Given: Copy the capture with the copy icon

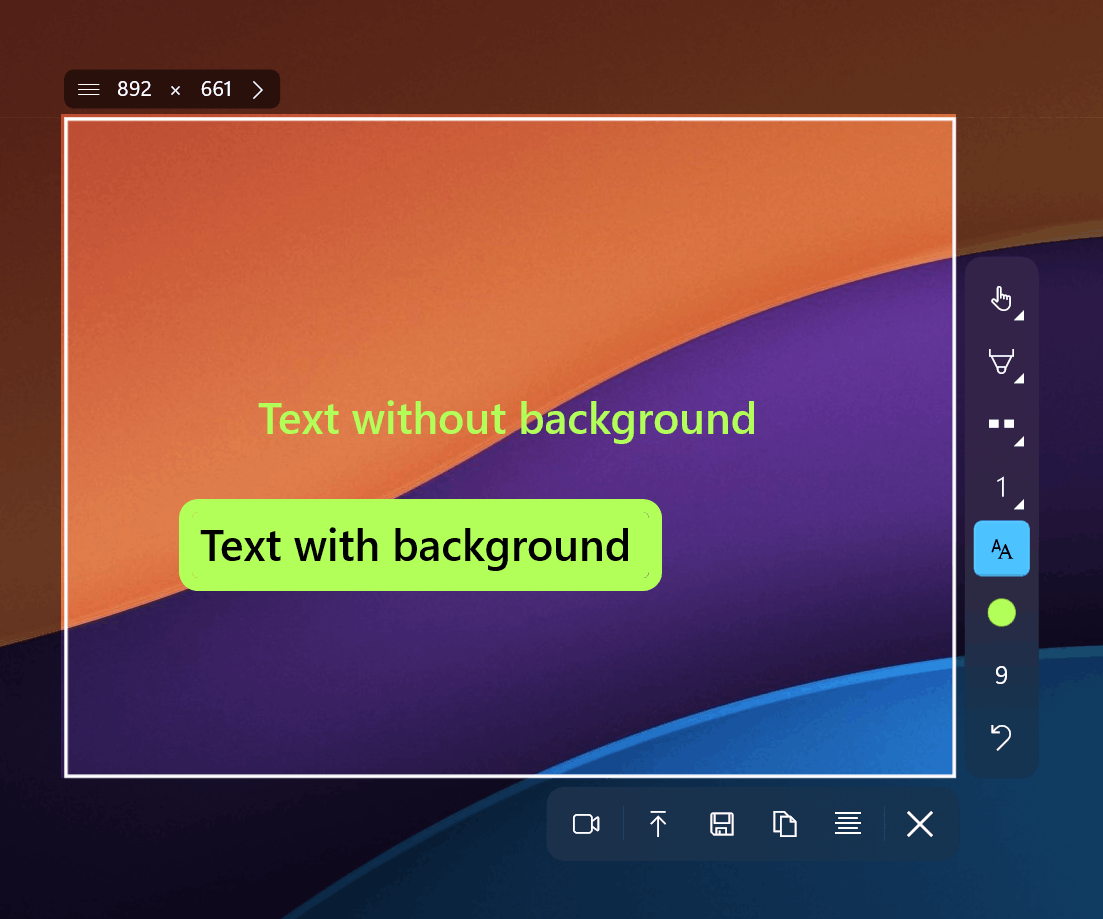Looking at the screenshot, I should 784,824.
